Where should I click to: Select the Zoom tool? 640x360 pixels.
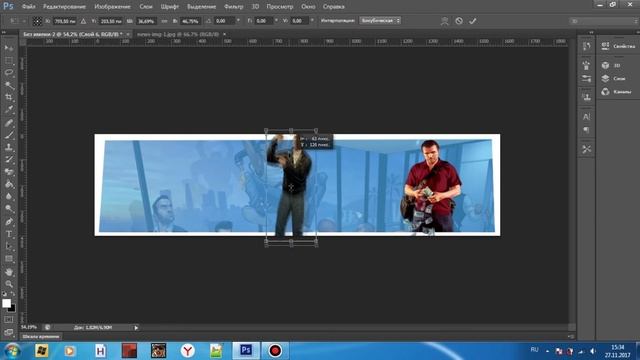click(x=9, y=284)
